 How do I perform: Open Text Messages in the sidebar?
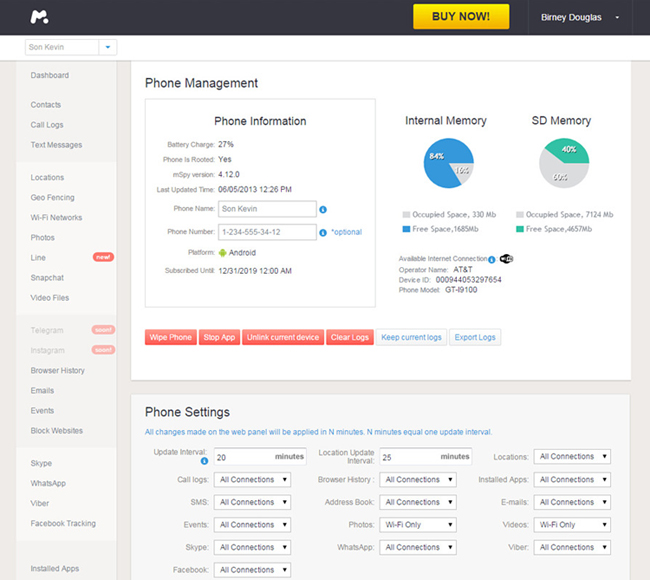point(56,145)
